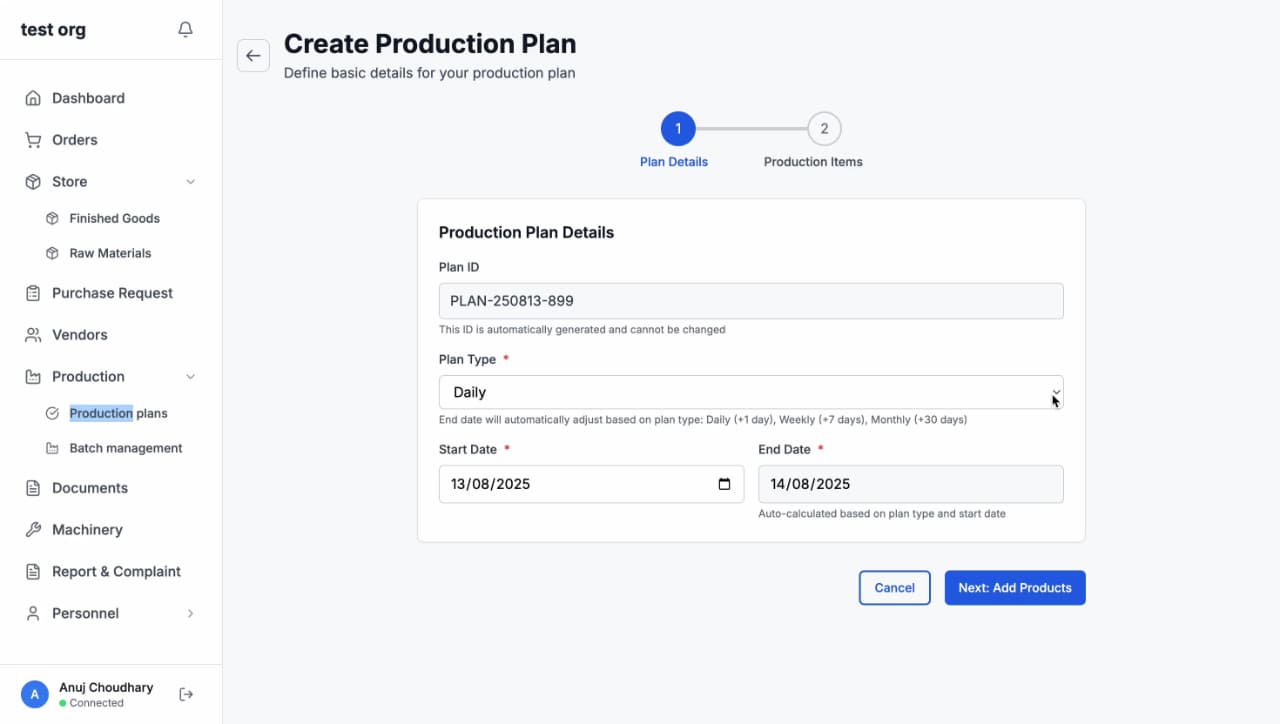Open Finished Goods in sidebar

(x=114, y=218)
